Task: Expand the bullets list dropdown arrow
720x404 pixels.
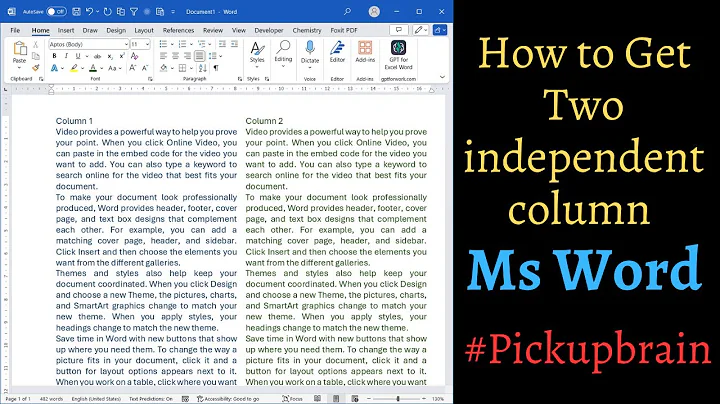Action: (x=172, y=44)
